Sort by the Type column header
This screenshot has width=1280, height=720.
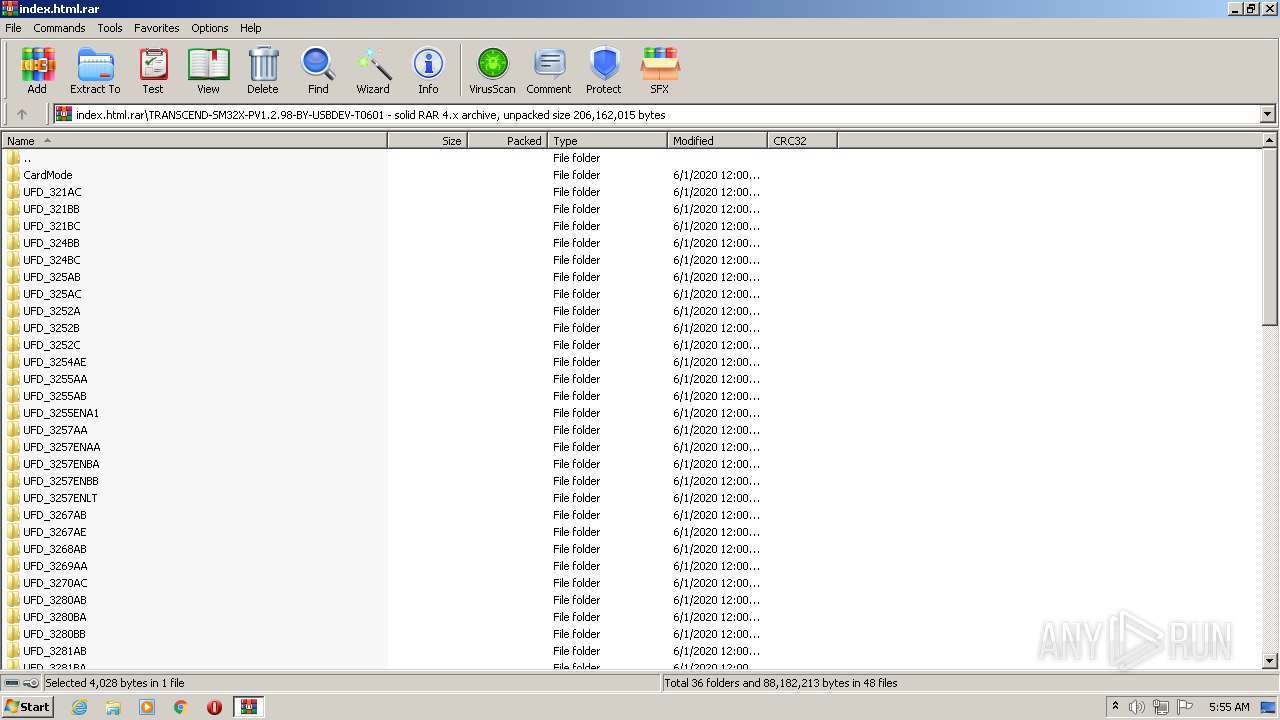point(607,141)
